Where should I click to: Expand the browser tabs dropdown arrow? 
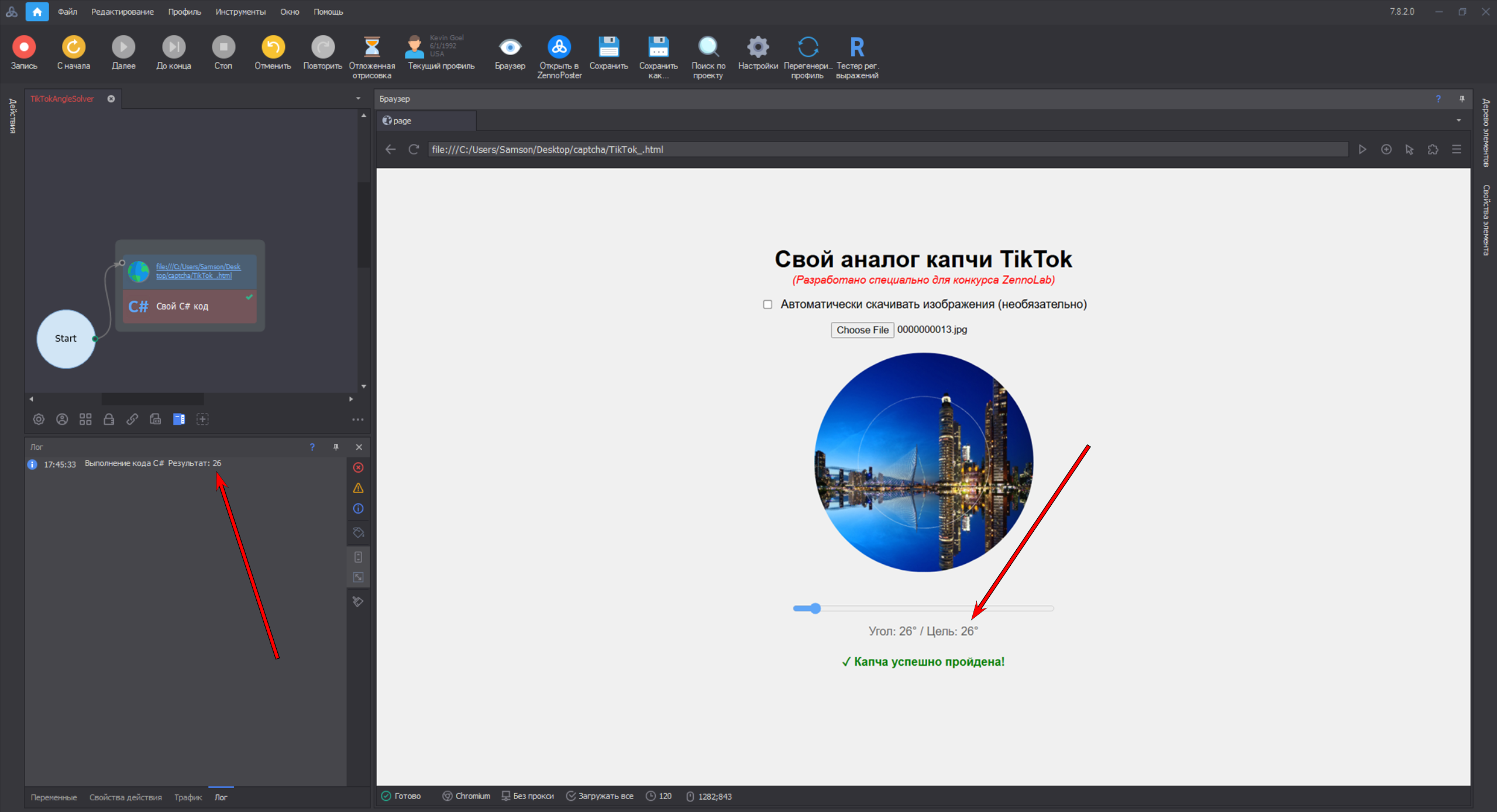[1458, 121]
